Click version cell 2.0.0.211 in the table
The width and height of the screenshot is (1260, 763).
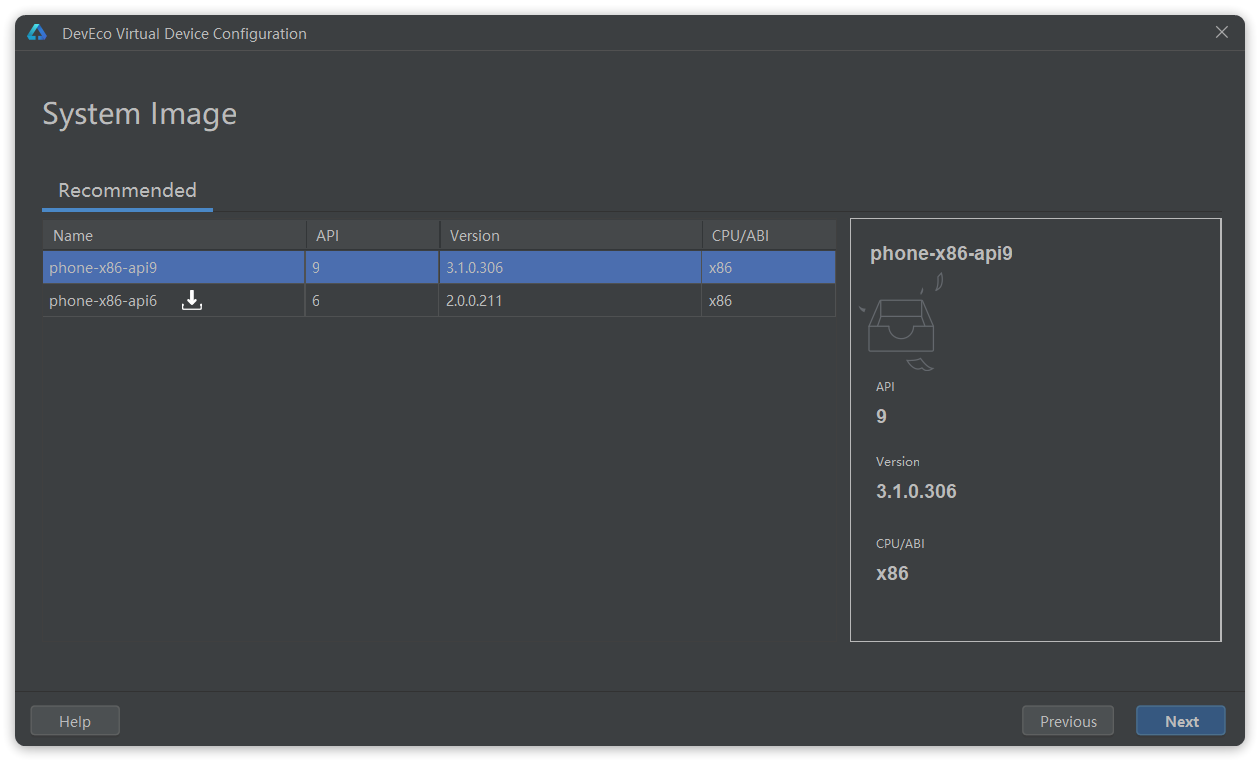pos(474,301)
